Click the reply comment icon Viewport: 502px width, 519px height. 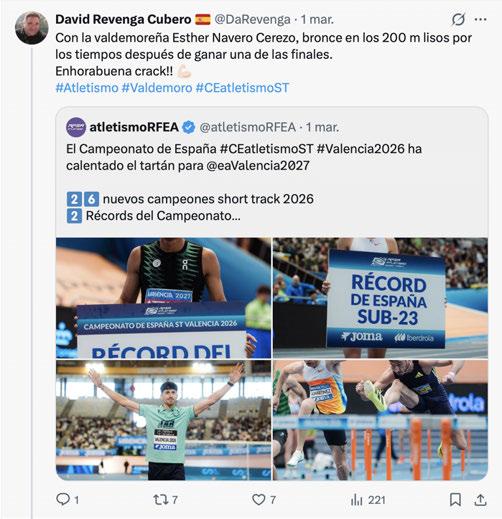click(63, 499)
